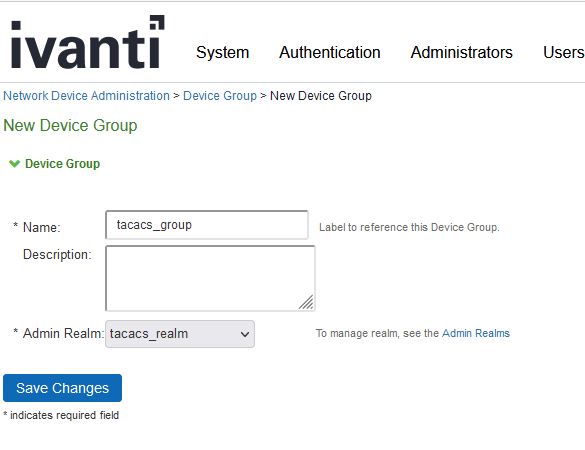This screenshot has height=450, width=585.
Task: Click the Description box resize handle
Action: pyautogui.click(x=306, y=302)
